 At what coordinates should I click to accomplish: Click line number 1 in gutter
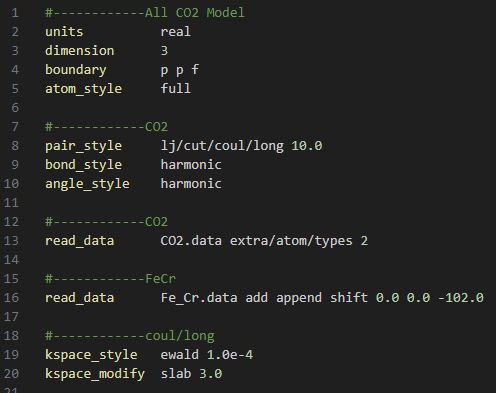point(15,13)
